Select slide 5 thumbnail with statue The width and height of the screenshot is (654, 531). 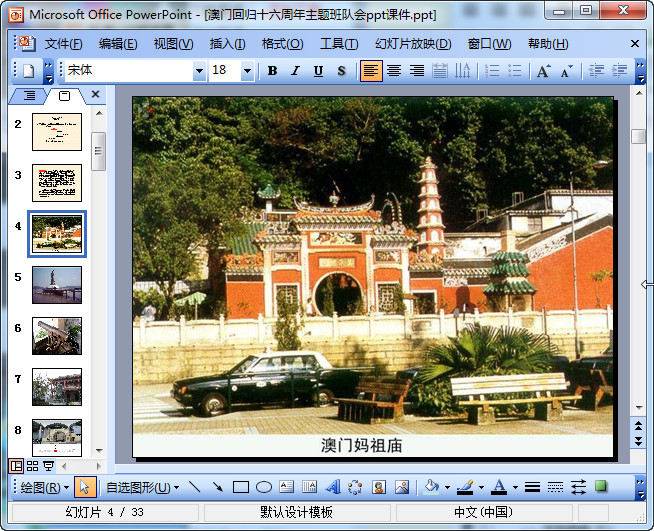57,285
